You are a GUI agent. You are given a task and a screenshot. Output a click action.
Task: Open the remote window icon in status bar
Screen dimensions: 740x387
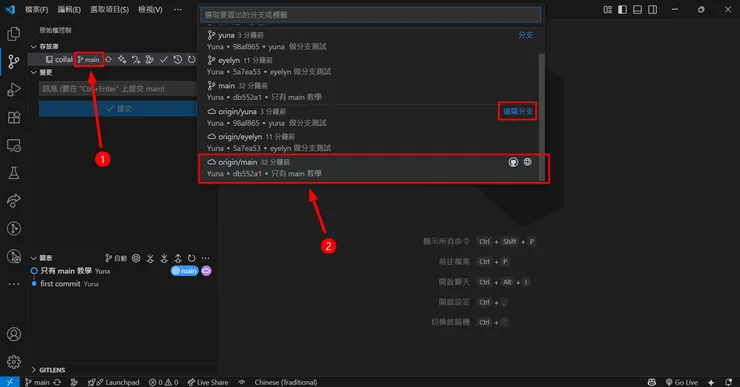[x=9, y=382]
